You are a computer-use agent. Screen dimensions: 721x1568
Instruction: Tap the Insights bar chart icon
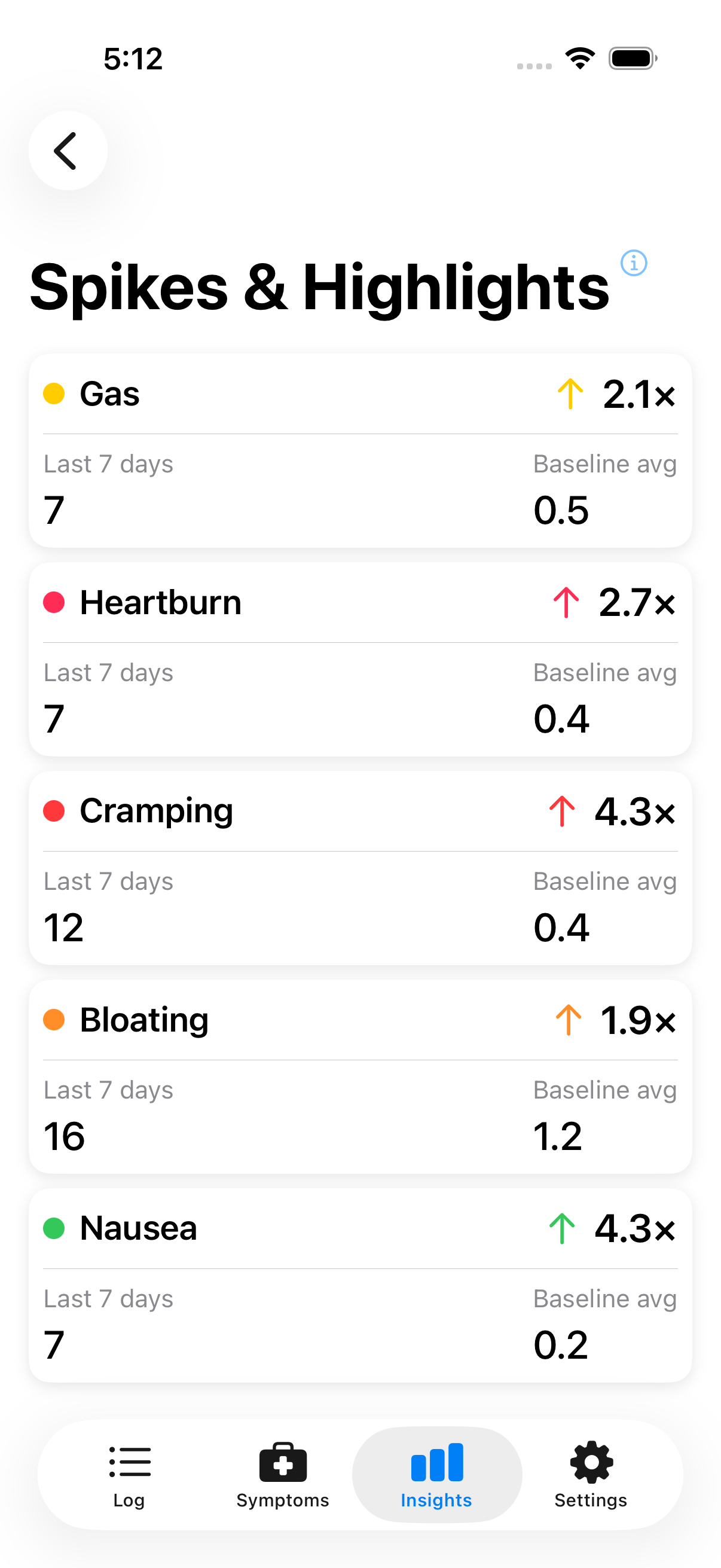[437, 1462]
